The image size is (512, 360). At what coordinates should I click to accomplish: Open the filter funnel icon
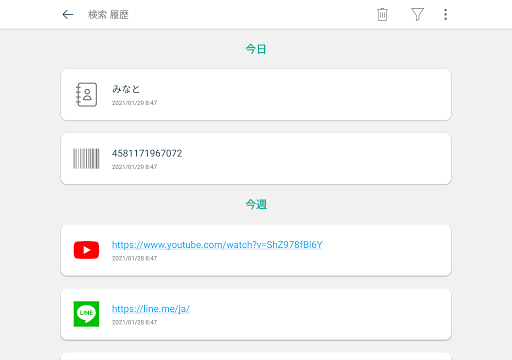tap(417, 15)
